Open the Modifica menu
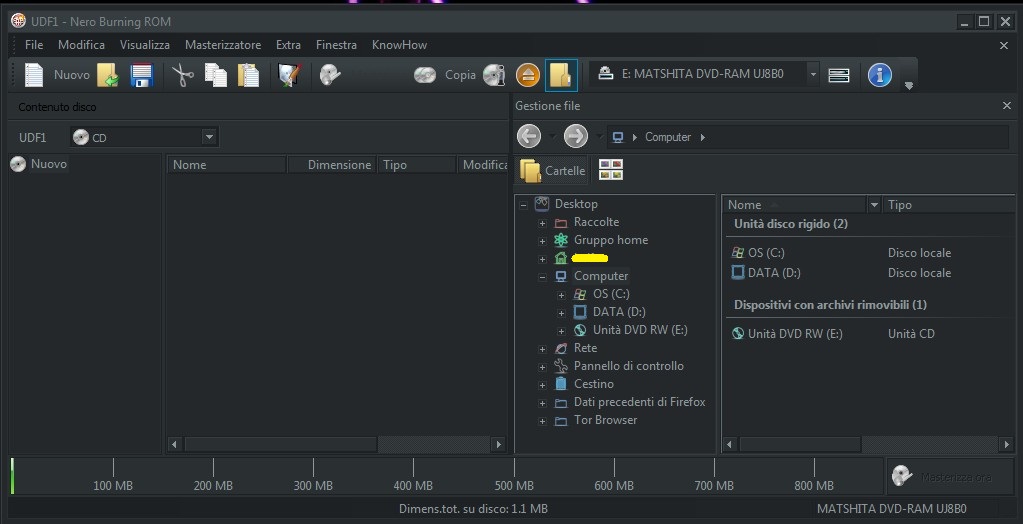Viewport: 1023px width, 524px height. pos(82,45)
